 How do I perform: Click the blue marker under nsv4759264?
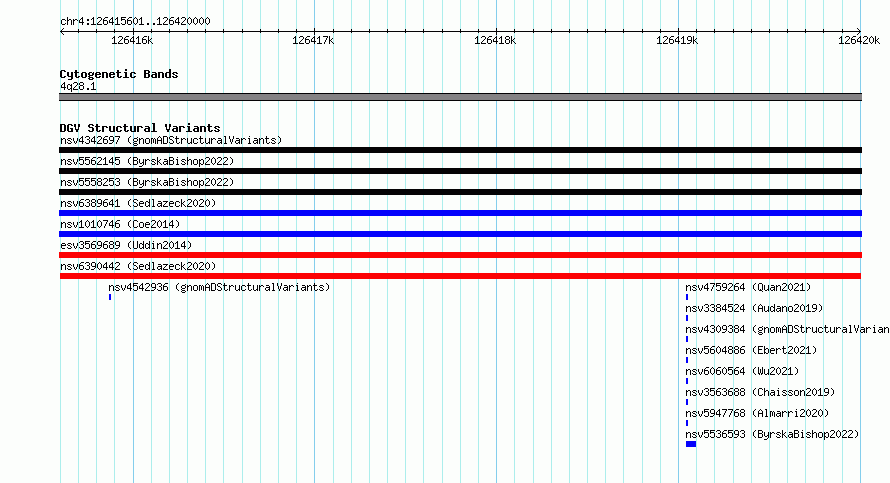[687, 297]
